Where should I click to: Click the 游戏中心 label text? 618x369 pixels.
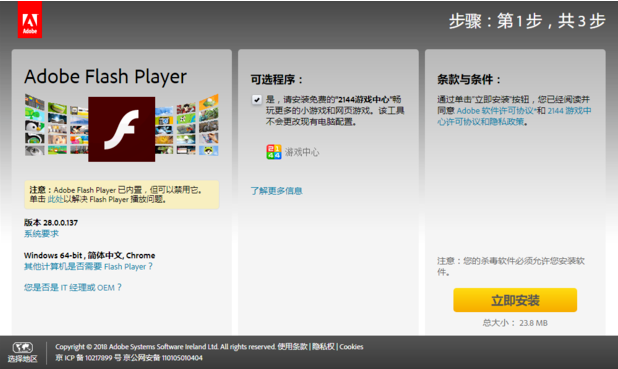click(x=302, y=152)
